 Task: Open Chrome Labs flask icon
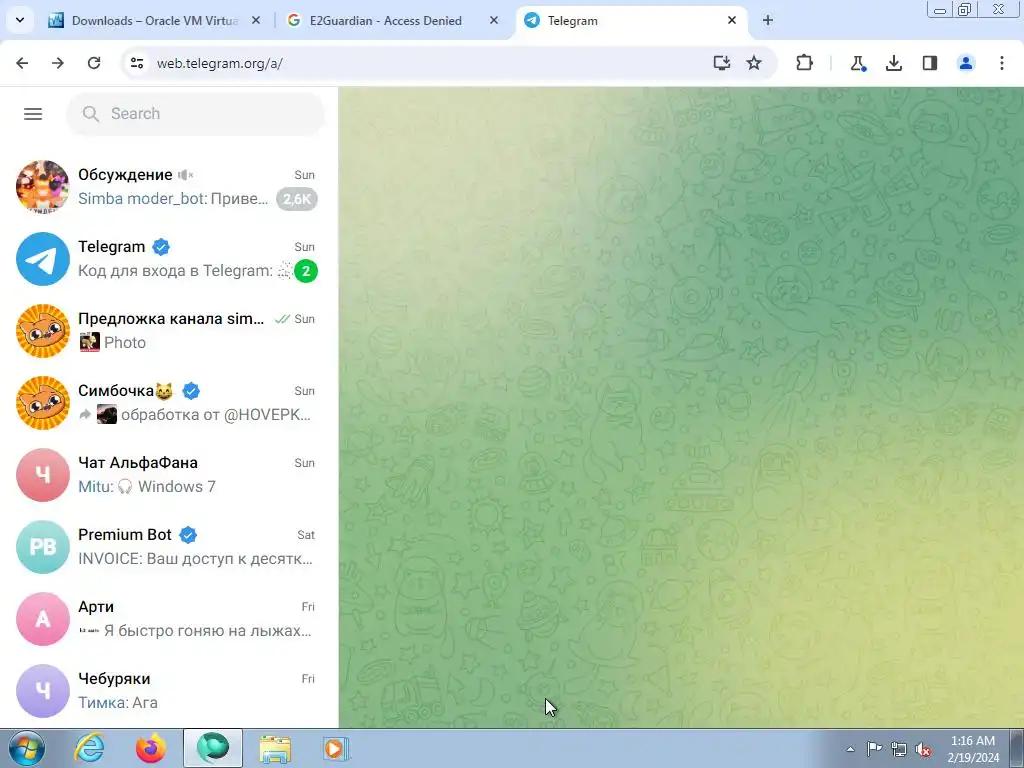coord(857,63)
